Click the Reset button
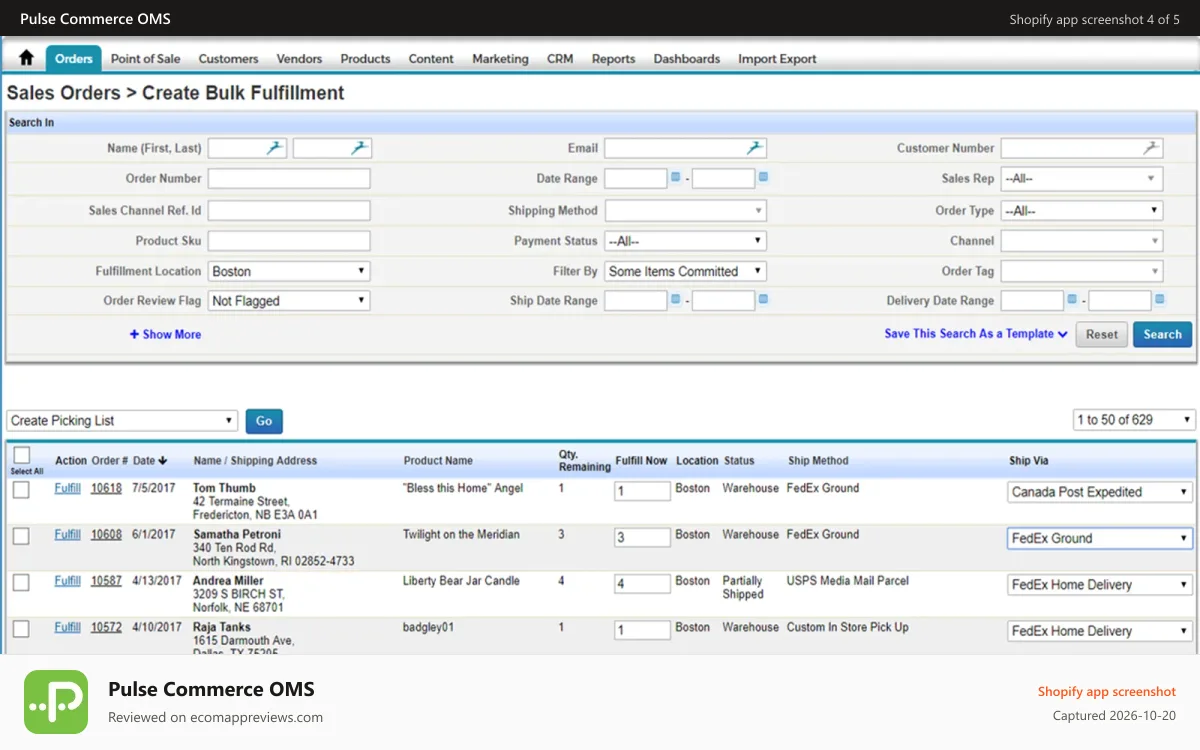The height and width of the screenshot is (750, 1200). click(x=1102, y=334)
